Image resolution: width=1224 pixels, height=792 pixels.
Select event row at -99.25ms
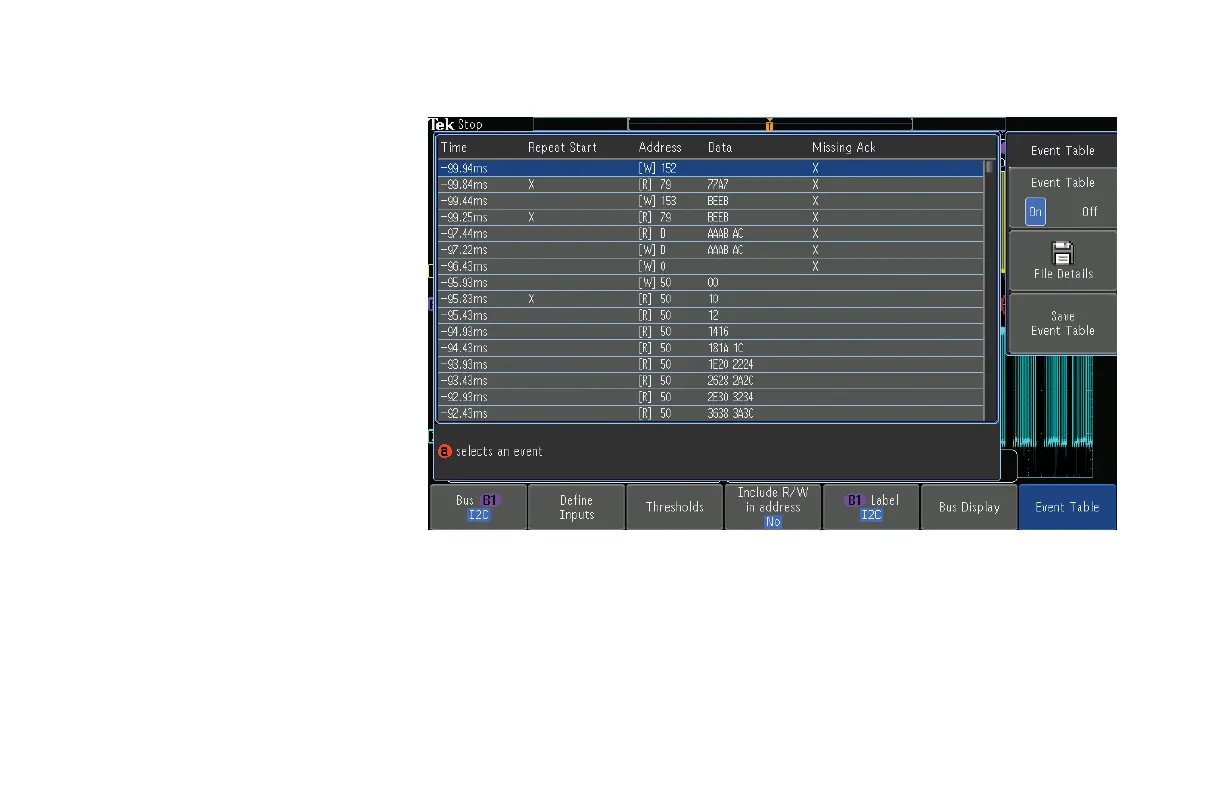coord(710,217)
